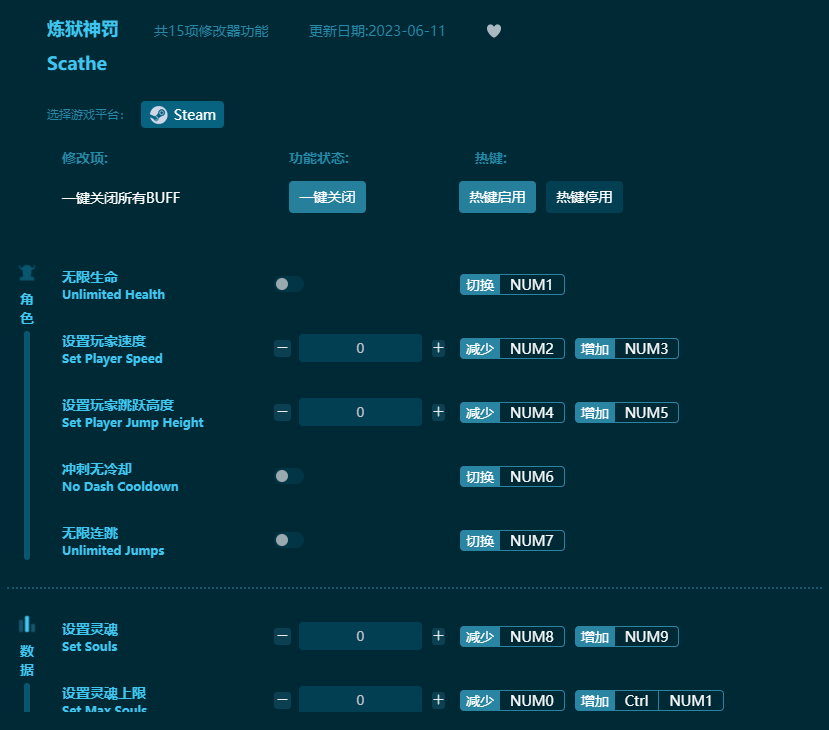
Task: Click minus next to Set Max Souls
Action: (282, 700)
